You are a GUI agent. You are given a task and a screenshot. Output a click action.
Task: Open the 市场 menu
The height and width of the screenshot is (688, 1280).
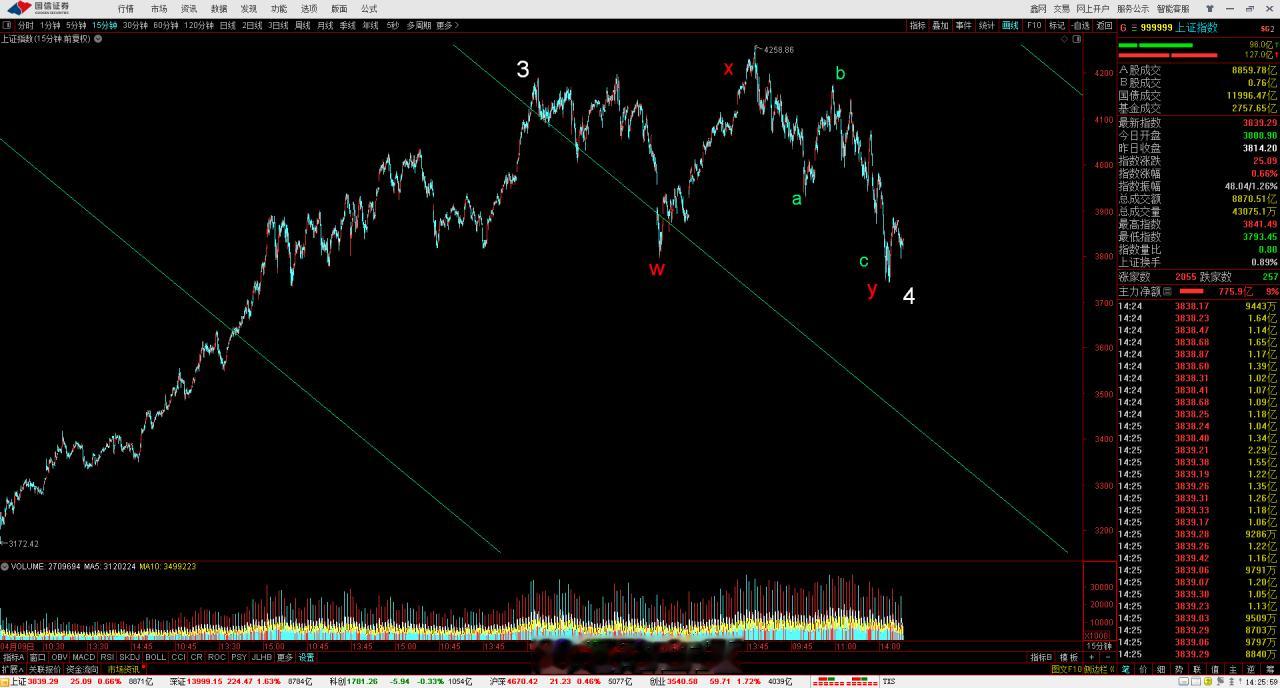159,8
